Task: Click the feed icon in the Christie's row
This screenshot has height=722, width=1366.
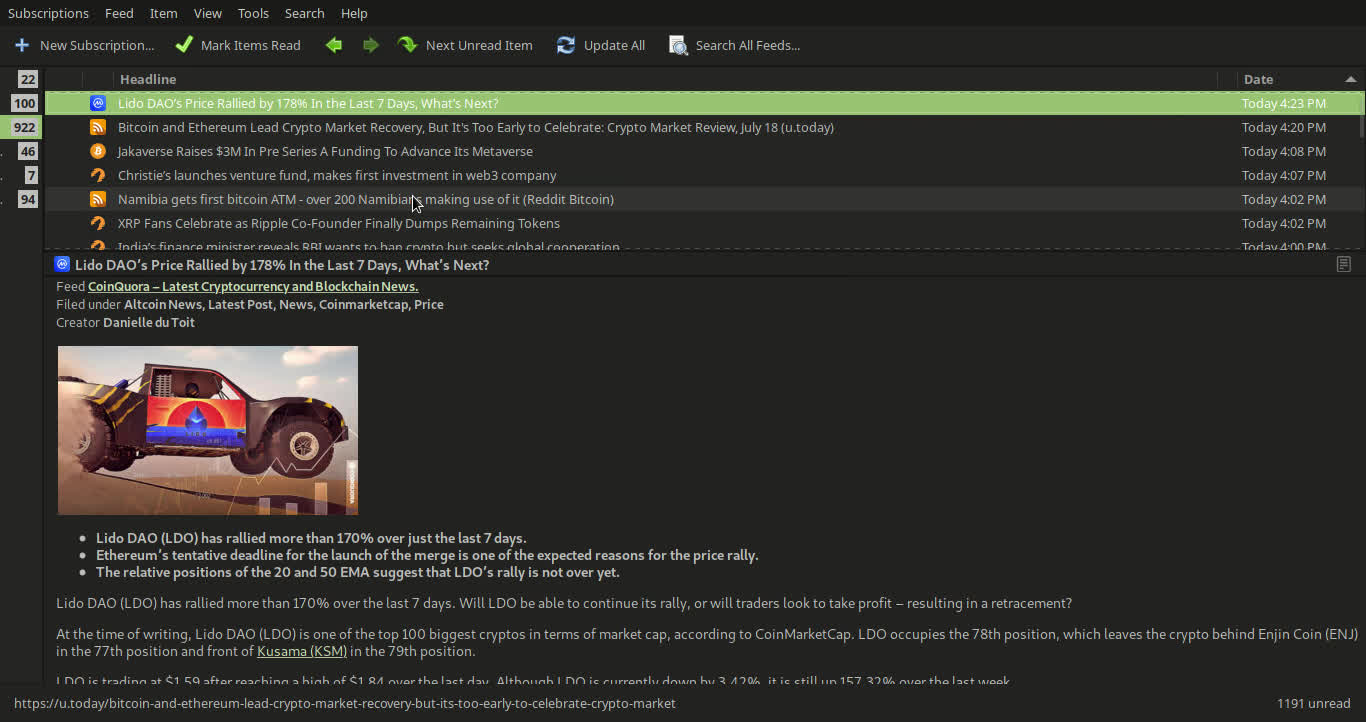Action: (98, 175)
